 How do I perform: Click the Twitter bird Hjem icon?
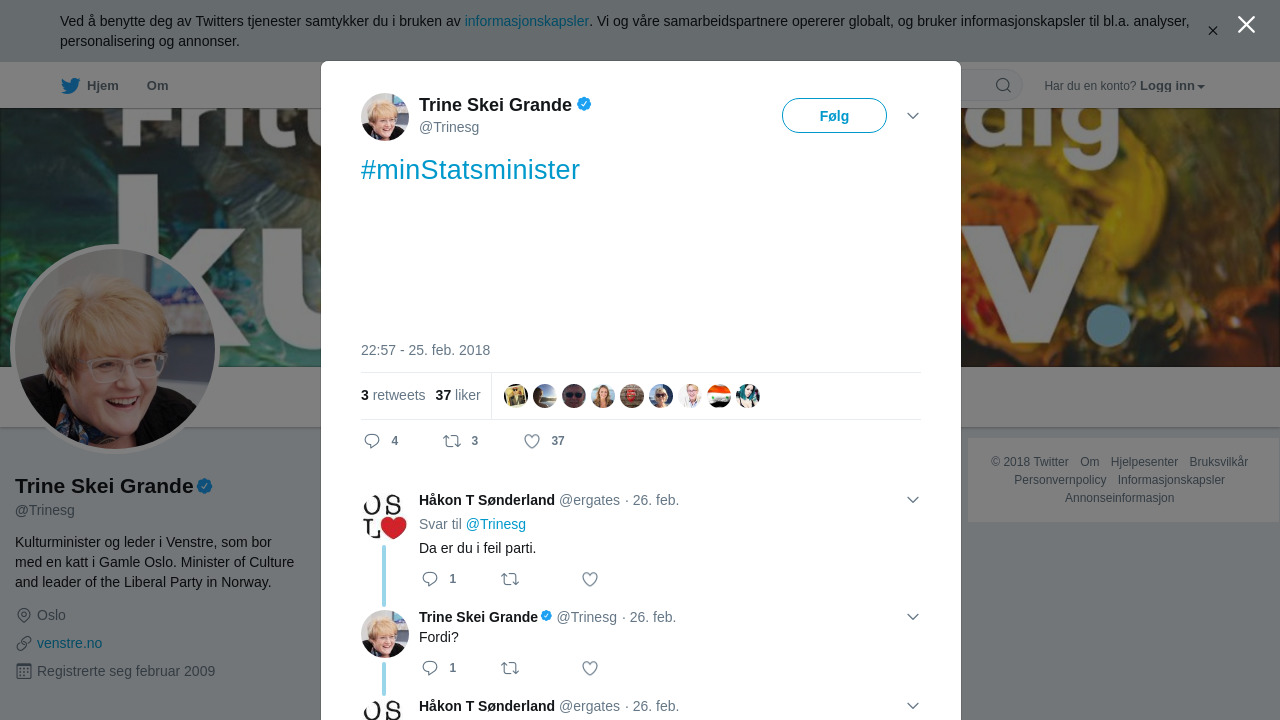pyautogui.click(x=71, y=86)
